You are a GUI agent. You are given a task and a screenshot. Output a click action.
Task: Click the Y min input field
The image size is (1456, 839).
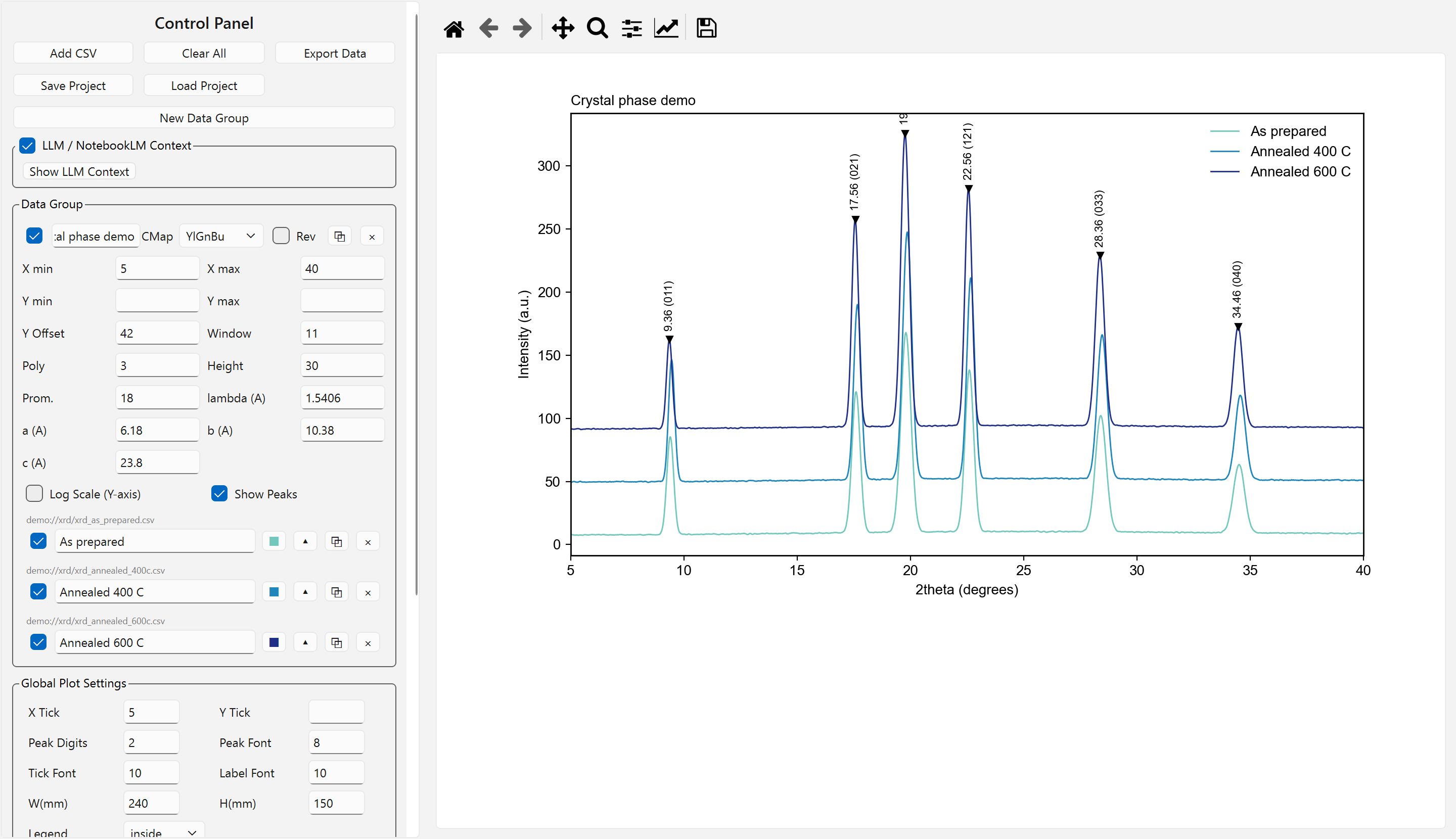[x=157, y=301]
